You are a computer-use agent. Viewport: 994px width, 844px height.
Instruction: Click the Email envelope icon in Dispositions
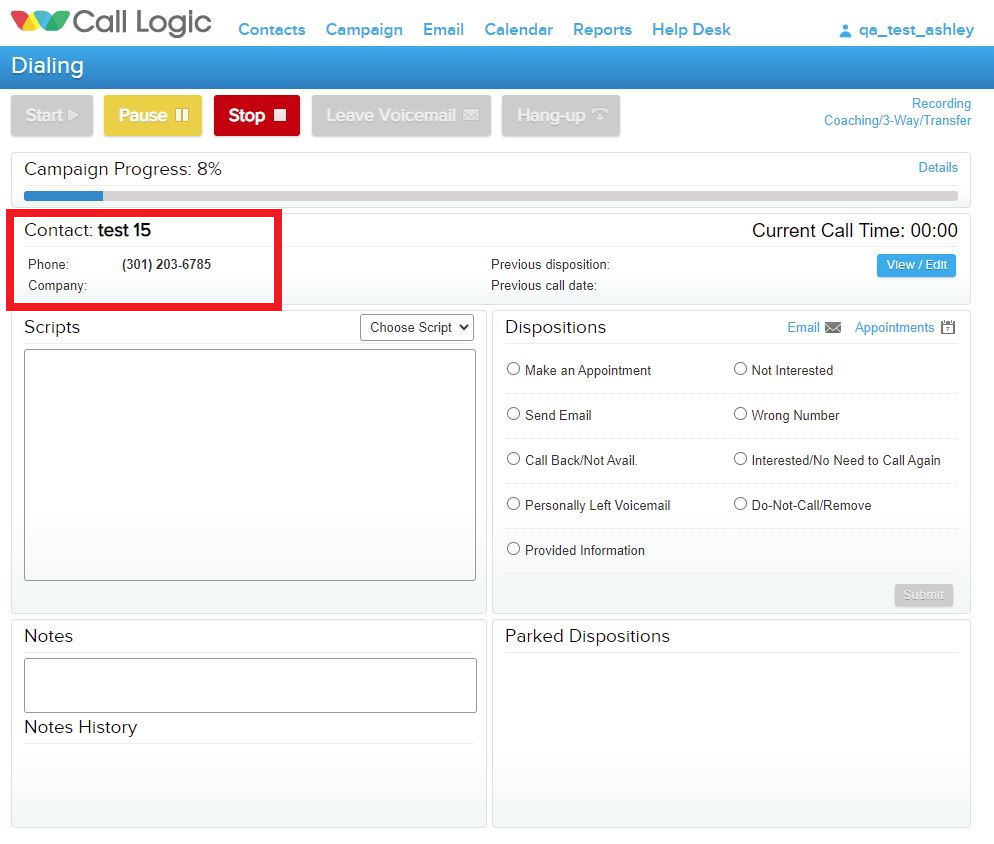(x=832, y=328)
